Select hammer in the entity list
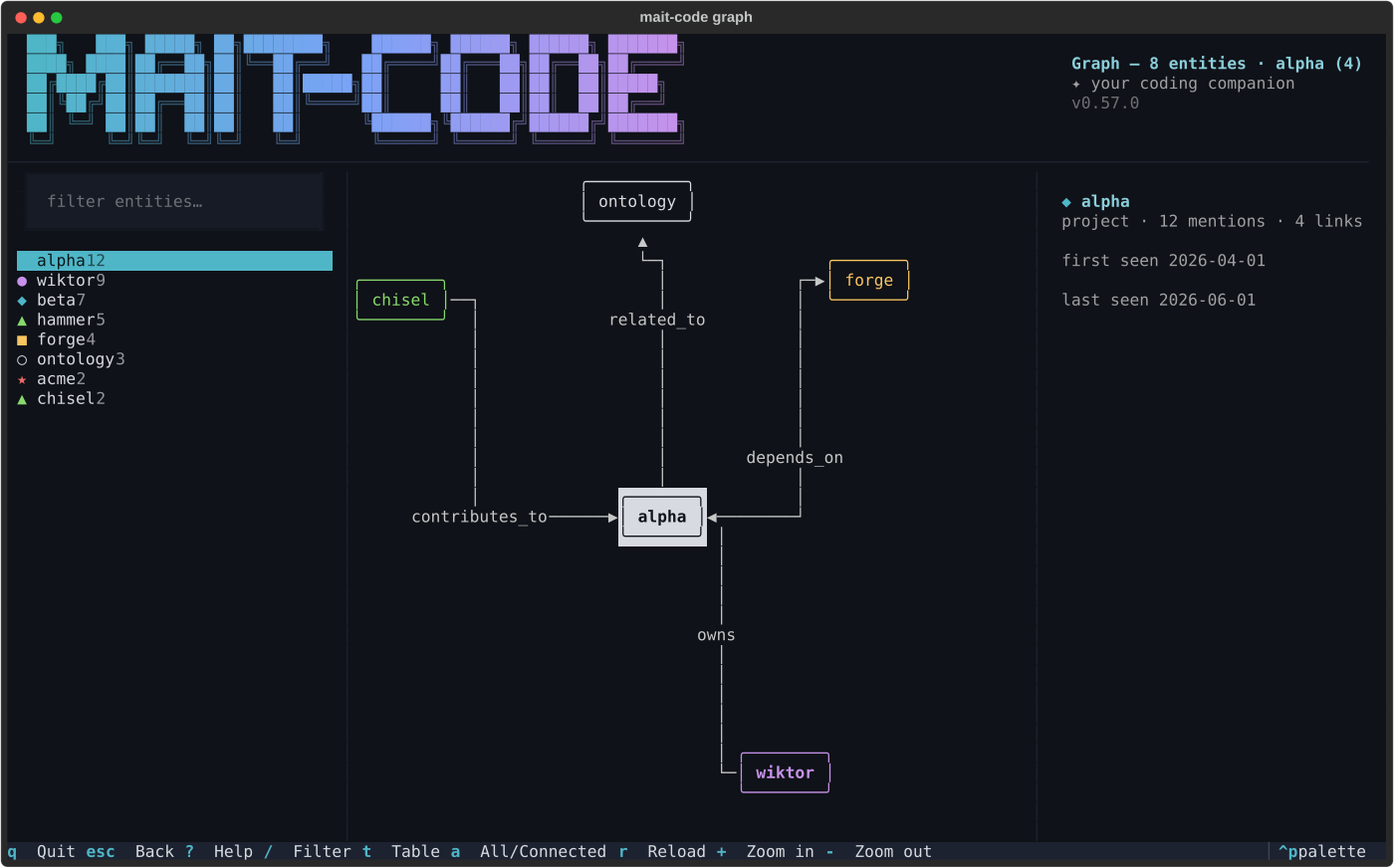This screenshot has width=1394, height=868. click(x=174, y=320)
